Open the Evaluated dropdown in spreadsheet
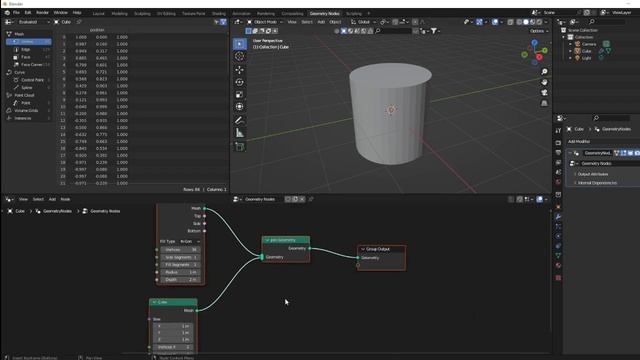The image size is (640, 360). 33,22
